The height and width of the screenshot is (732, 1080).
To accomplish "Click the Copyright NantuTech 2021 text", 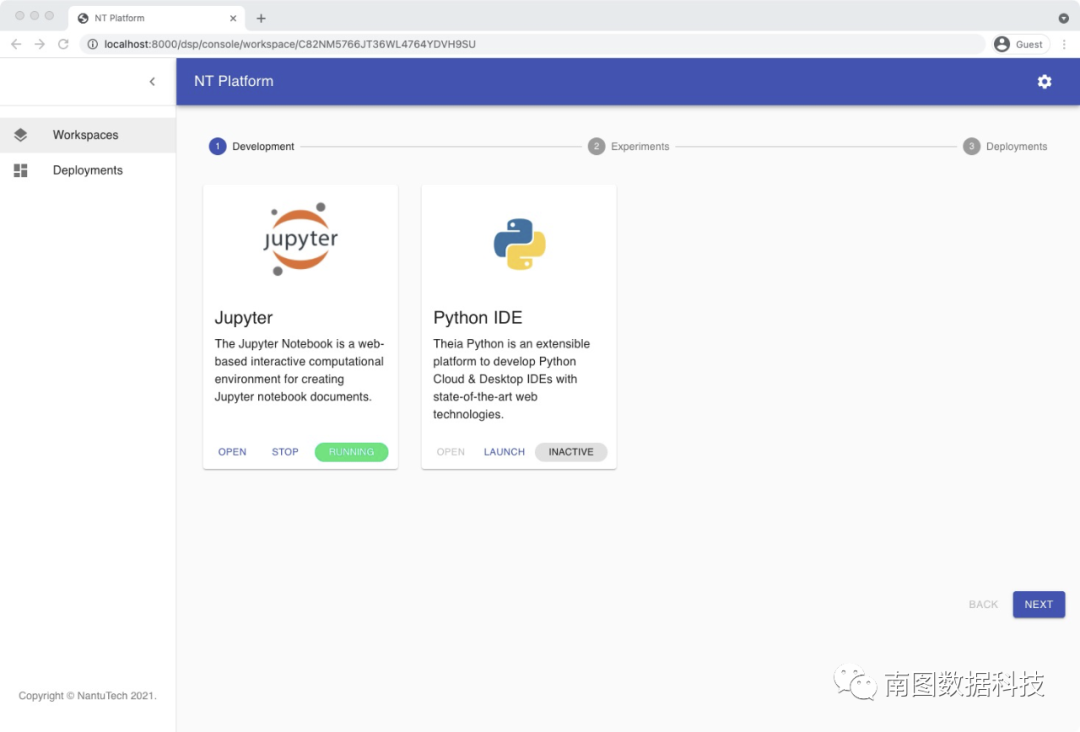I will tap(87, 696).
